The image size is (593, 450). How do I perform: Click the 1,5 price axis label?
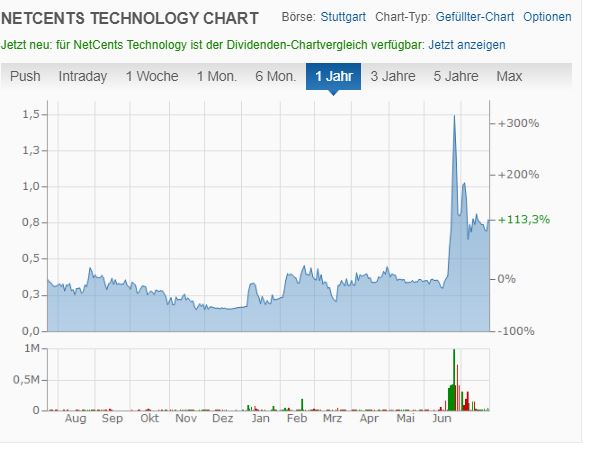point(31,114)
